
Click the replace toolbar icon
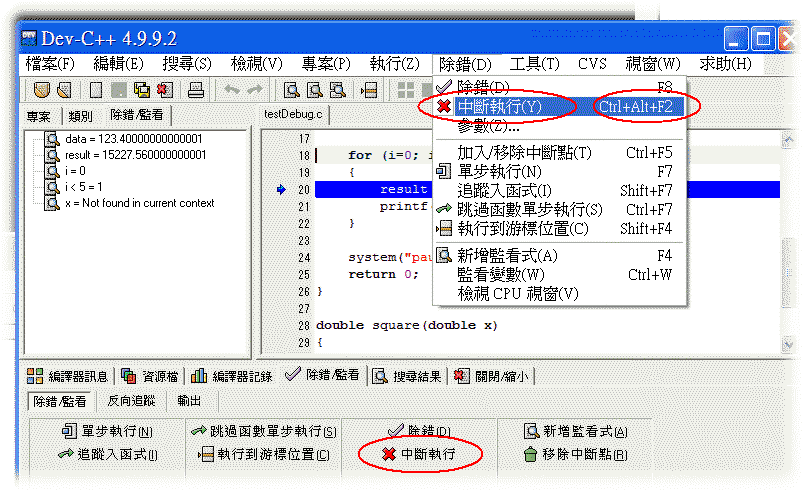tap(314, 90)
